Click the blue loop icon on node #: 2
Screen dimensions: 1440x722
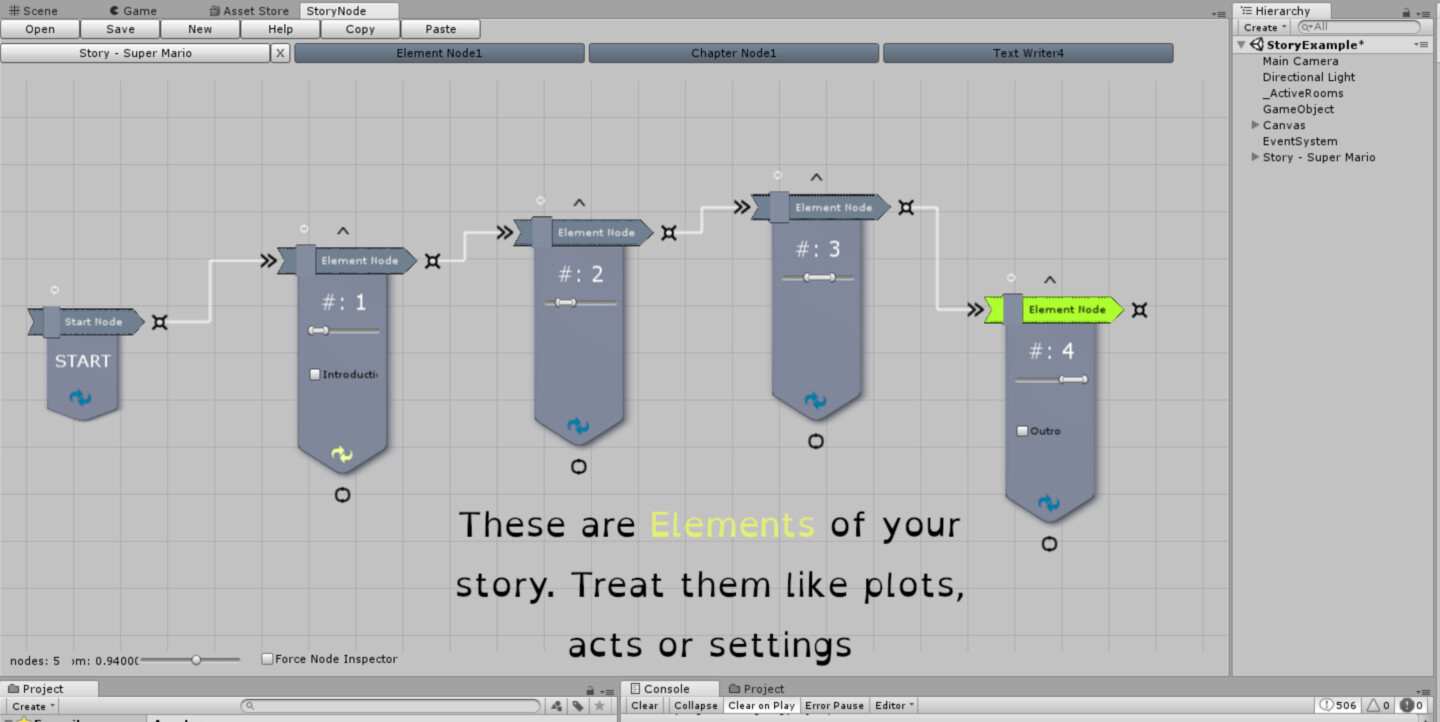tap(579, 424)
